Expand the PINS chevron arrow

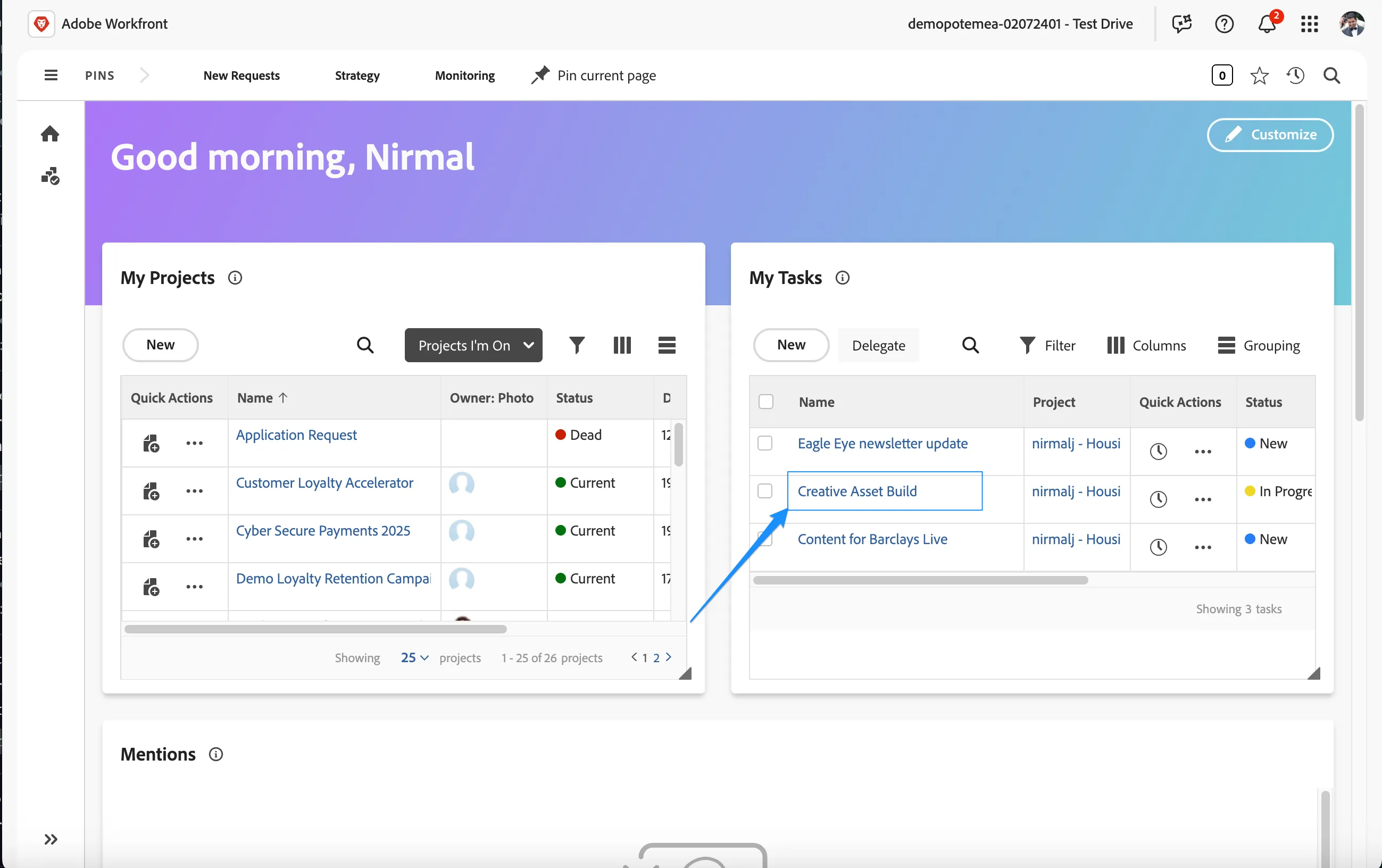click(x=145, y=75)
